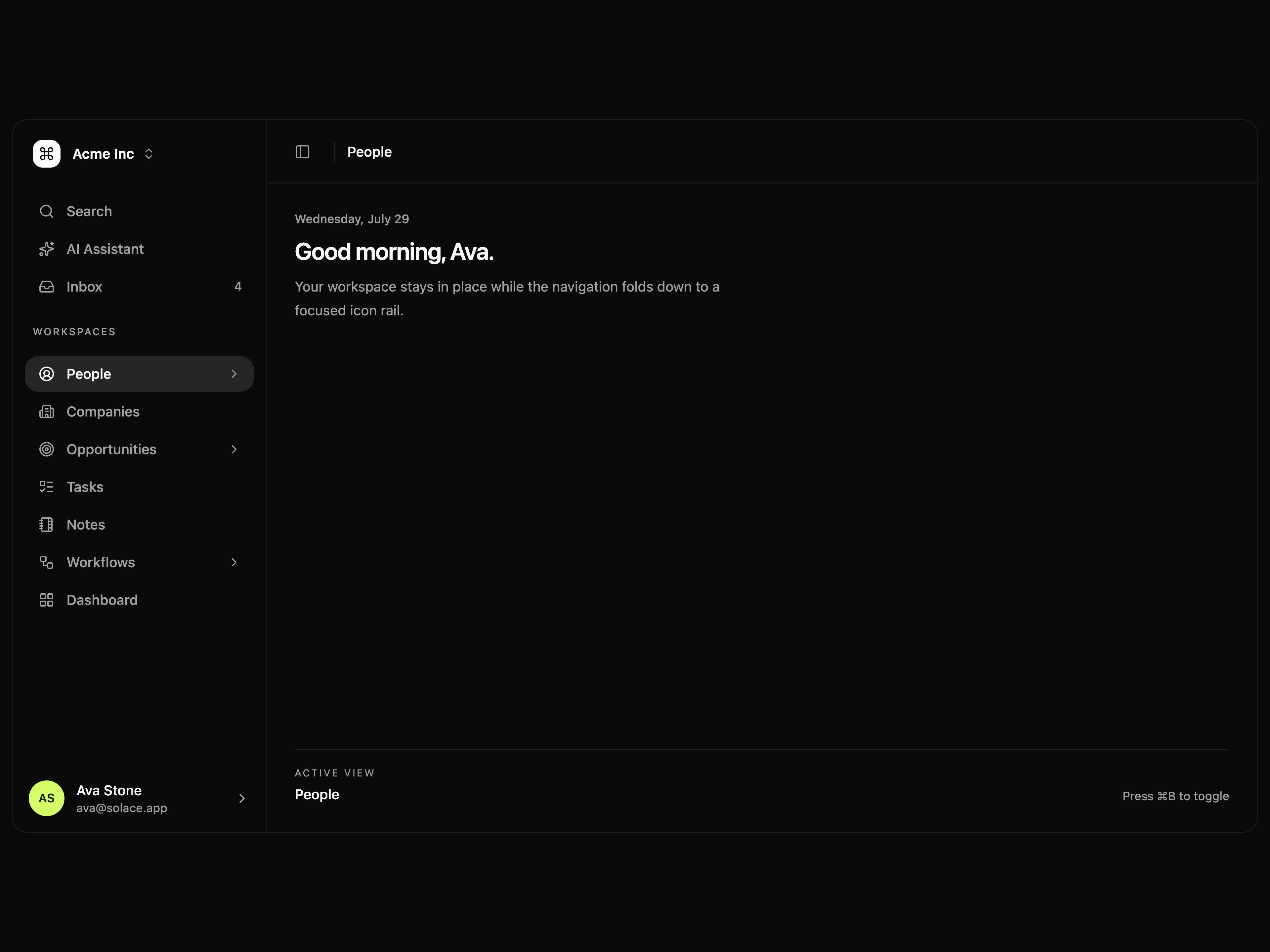Click the Tasks checklist icon
1270x952 pixels.
(x=47, y=487)
